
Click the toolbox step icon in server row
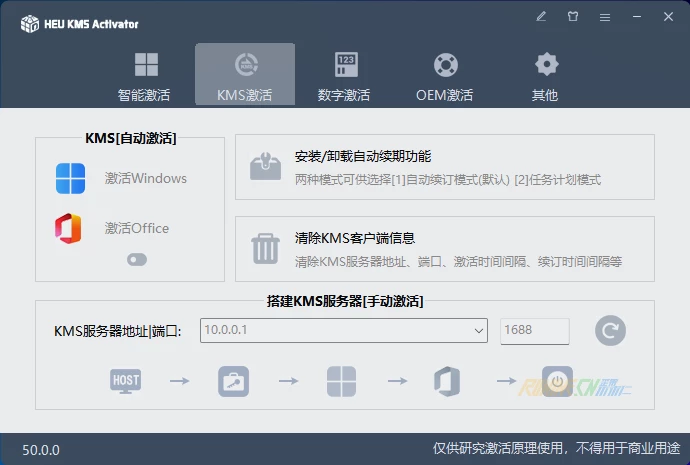(x=233, y=381)
